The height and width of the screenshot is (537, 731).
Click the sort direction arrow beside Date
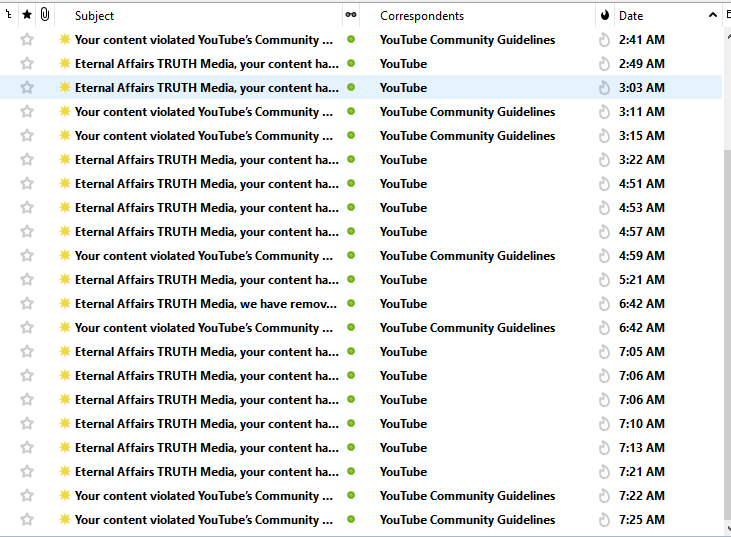(712, 15)
